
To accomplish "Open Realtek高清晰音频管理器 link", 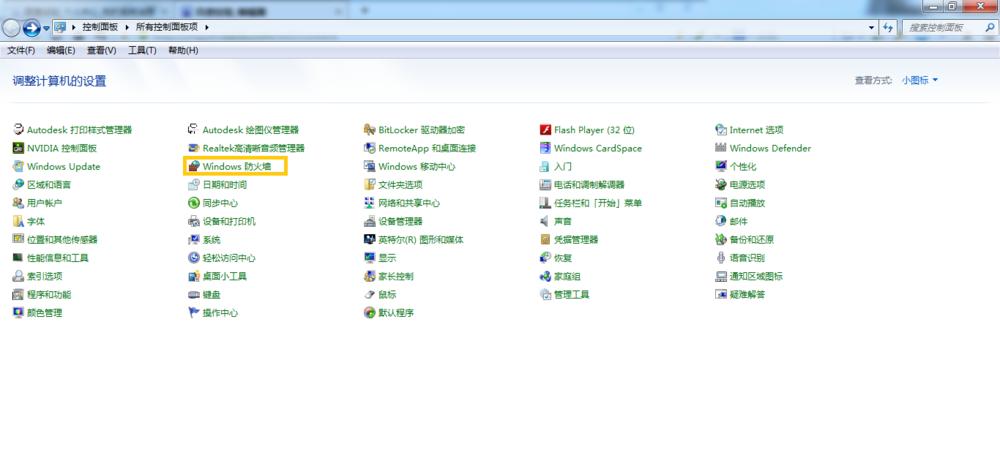I will (x=254, y=148).
